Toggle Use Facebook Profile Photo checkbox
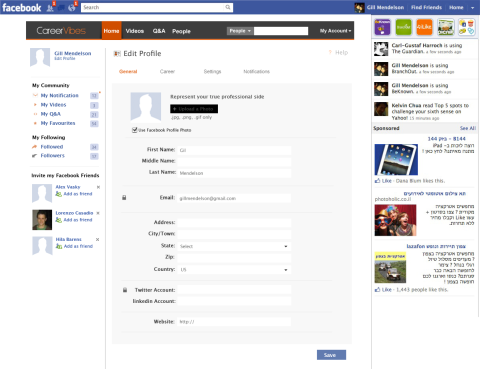Viewport: 480px width, 369px height. tap(135, 130)
